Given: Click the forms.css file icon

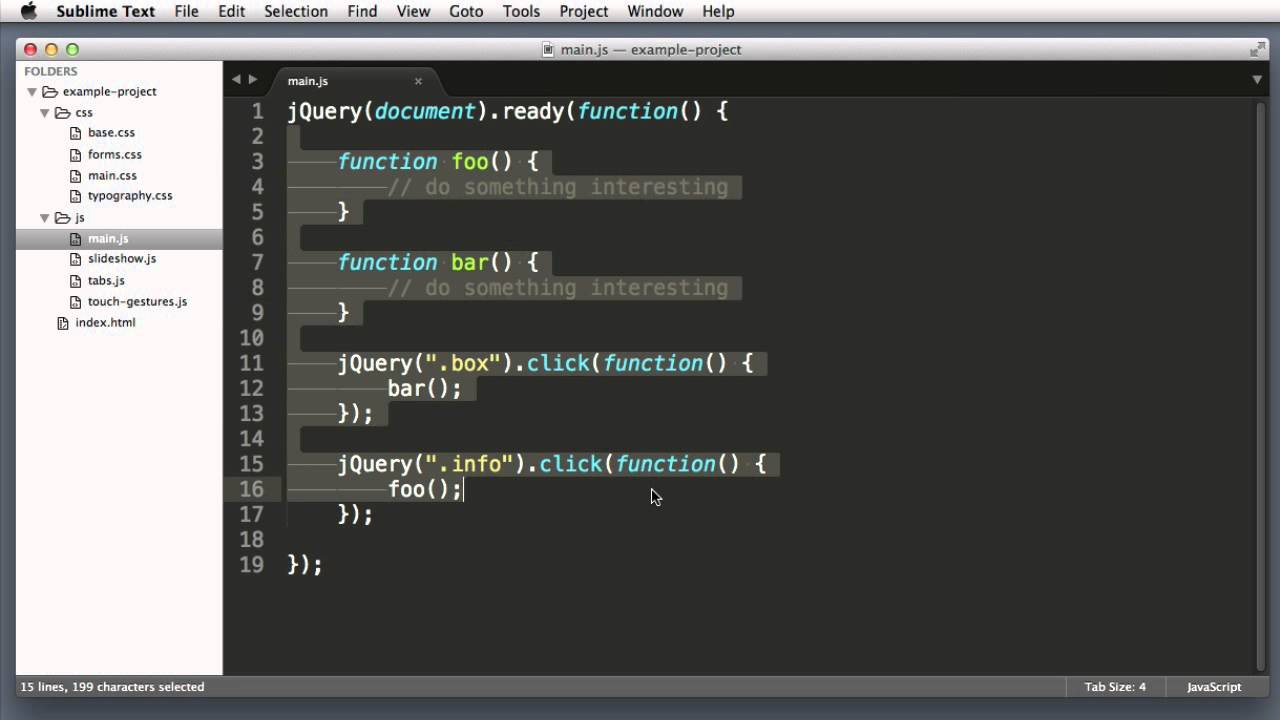Looking at the screenshot, I should tap(76, 155).
